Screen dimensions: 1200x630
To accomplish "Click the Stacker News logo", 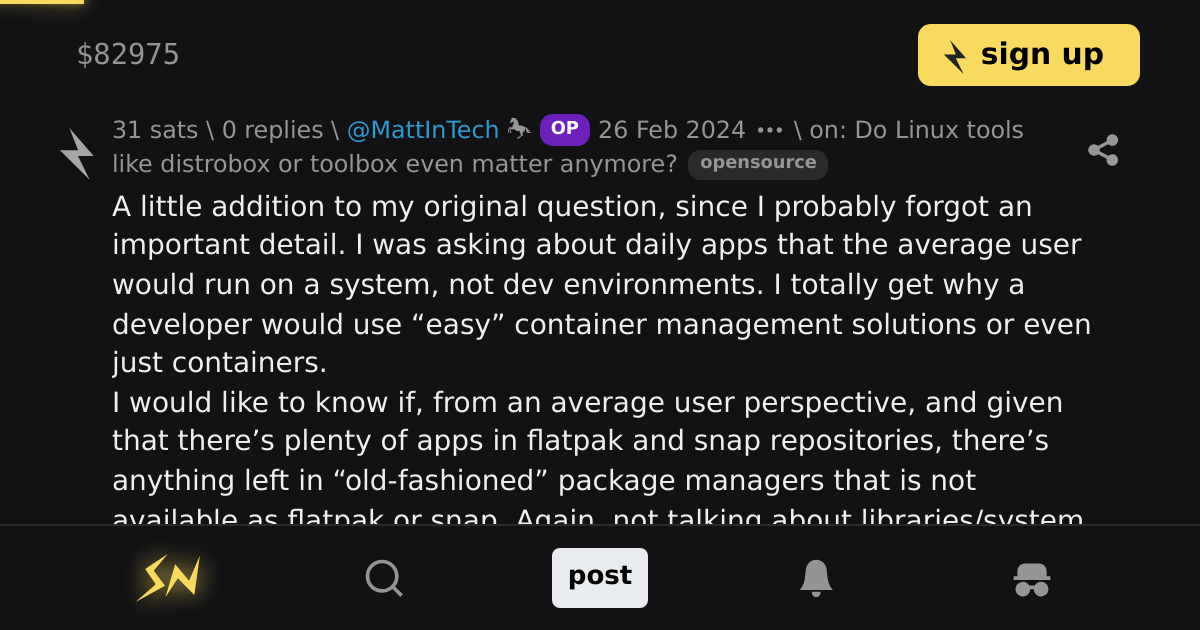I will point(169,578).
